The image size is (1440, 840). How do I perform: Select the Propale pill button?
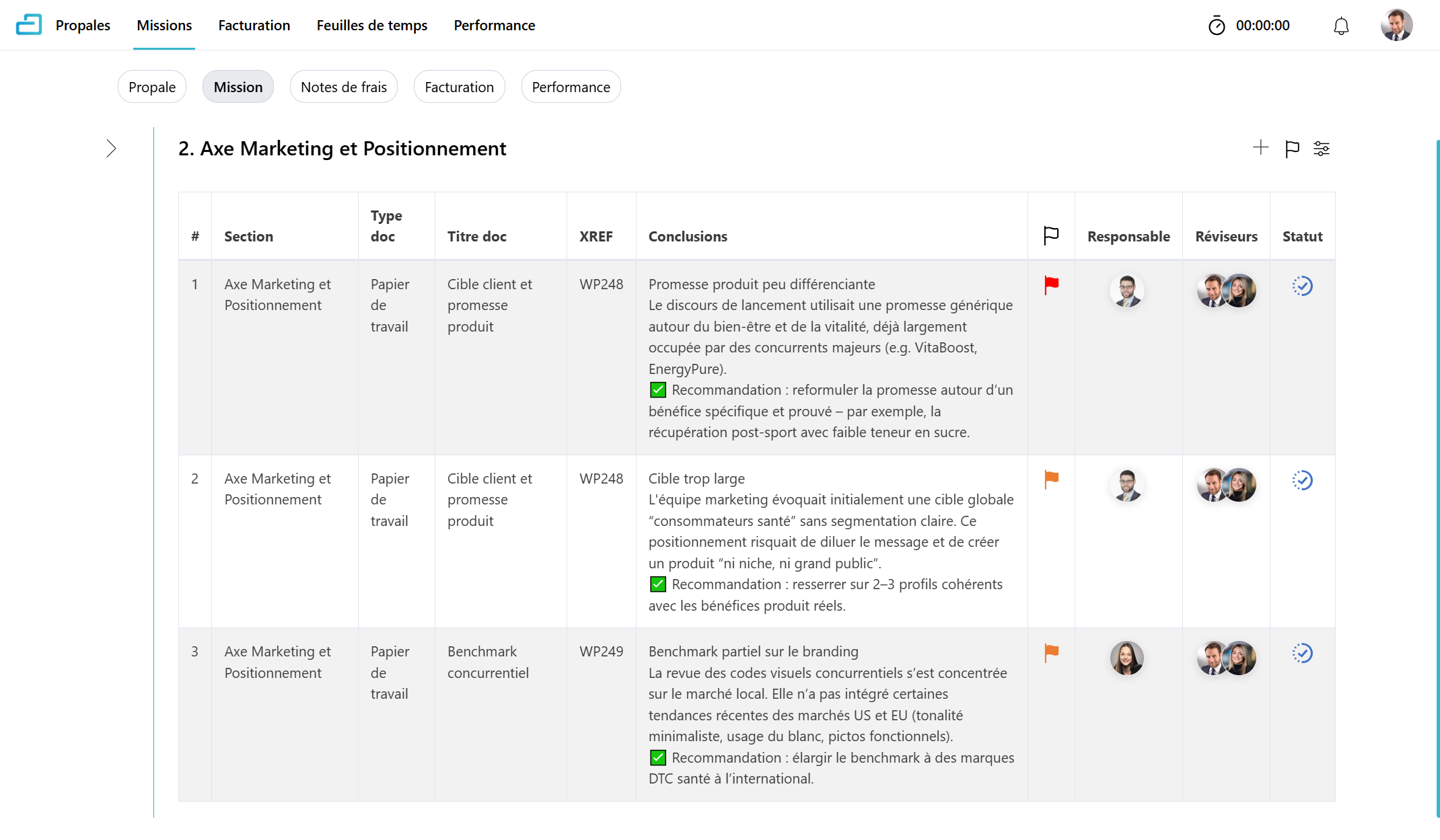(151, 87)
